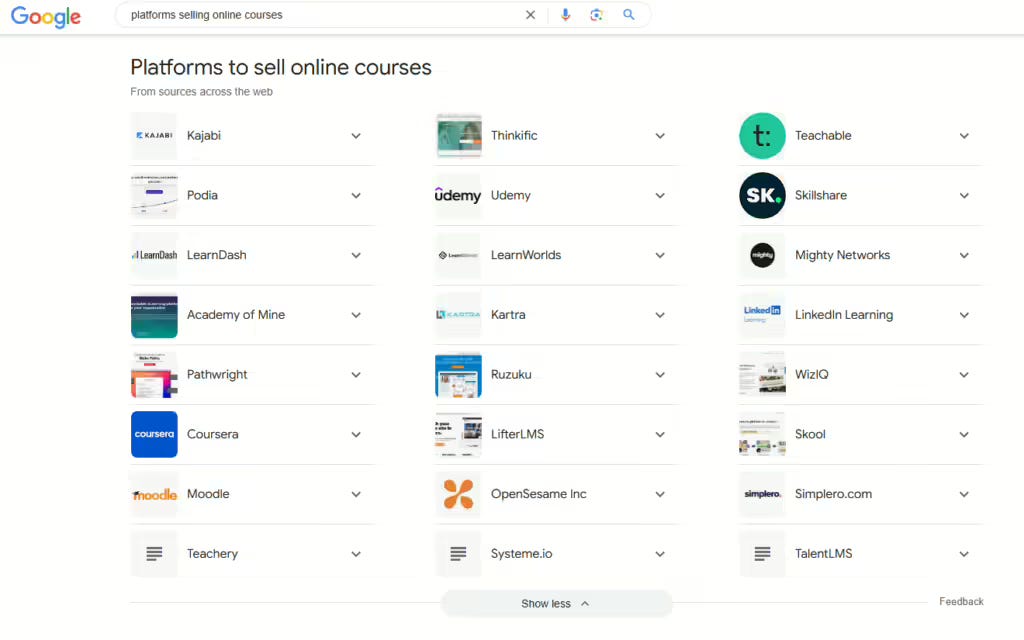Expand the Skillshare entry chevron
1024x640 pixels.
click(x=964, y=195)
